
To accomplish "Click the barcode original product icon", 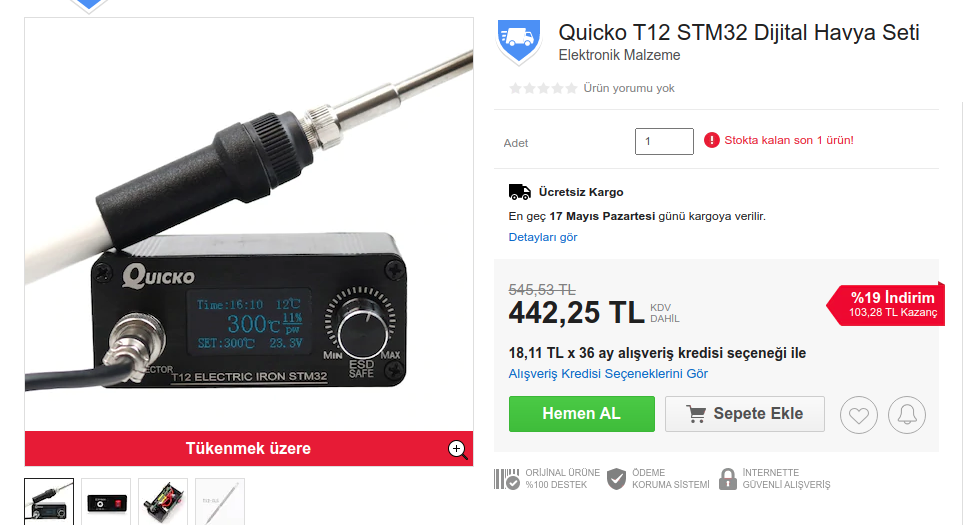I will [507, 479].
